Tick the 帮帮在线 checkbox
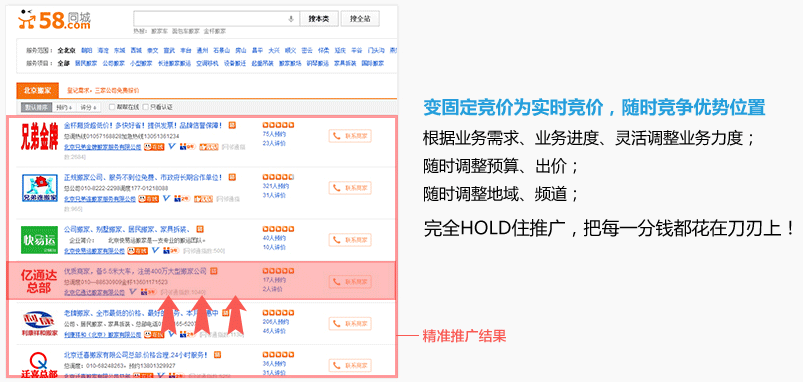The image size is (803, 382). coord(112,108)
